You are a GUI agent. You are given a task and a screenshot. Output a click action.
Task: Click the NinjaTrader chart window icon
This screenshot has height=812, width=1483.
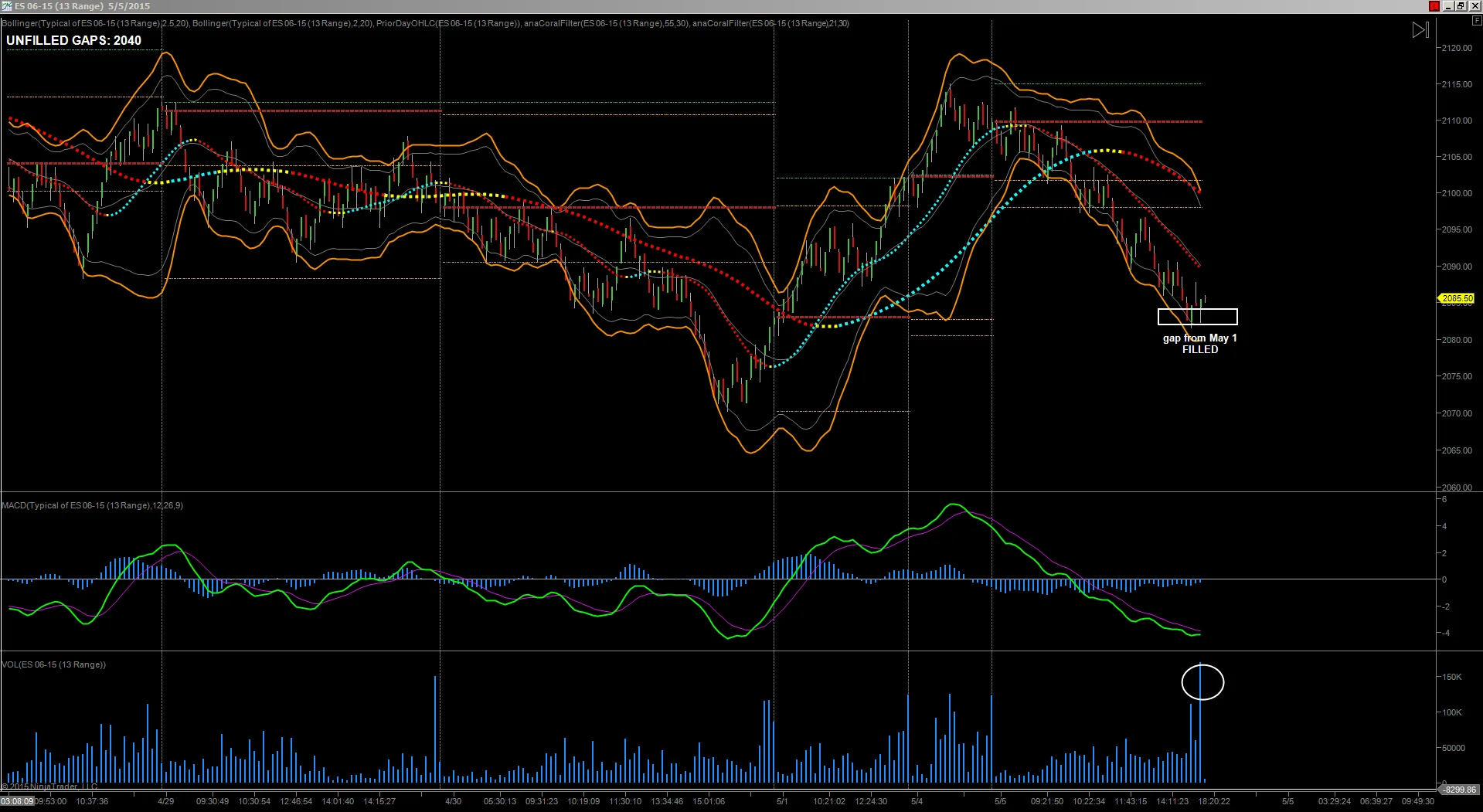coord(7,6)
